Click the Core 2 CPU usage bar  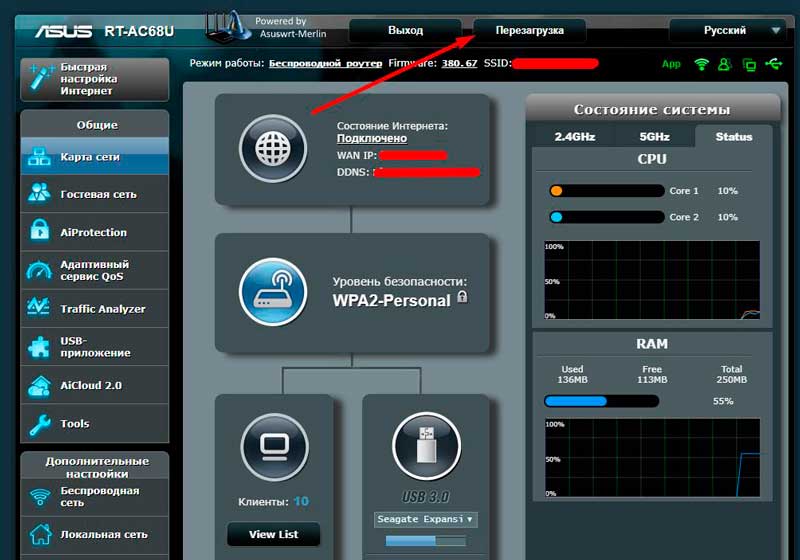[x=607, y=217]
